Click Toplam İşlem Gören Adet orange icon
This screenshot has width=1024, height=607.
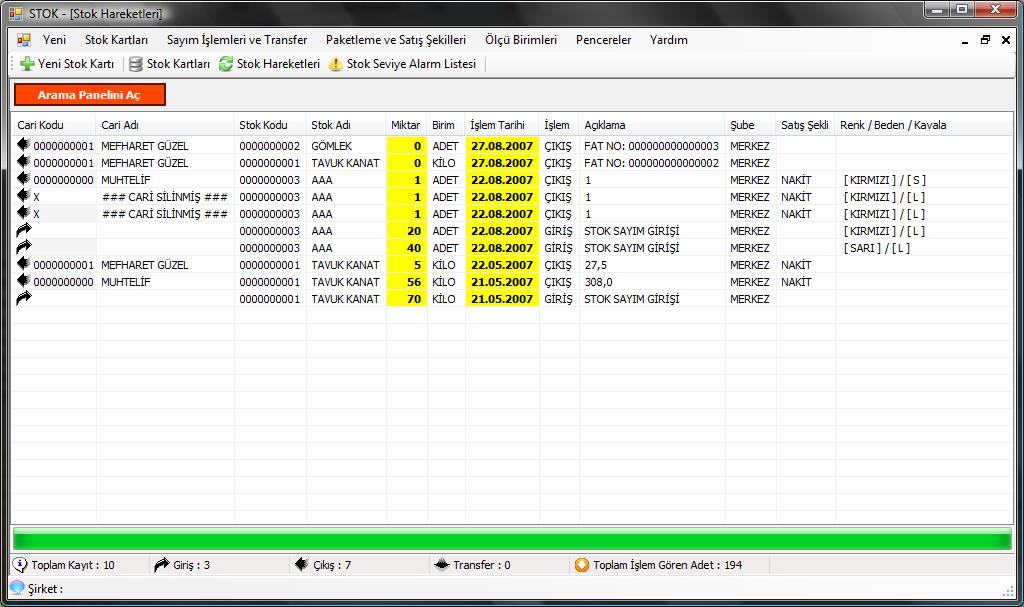tap(582, 565)
